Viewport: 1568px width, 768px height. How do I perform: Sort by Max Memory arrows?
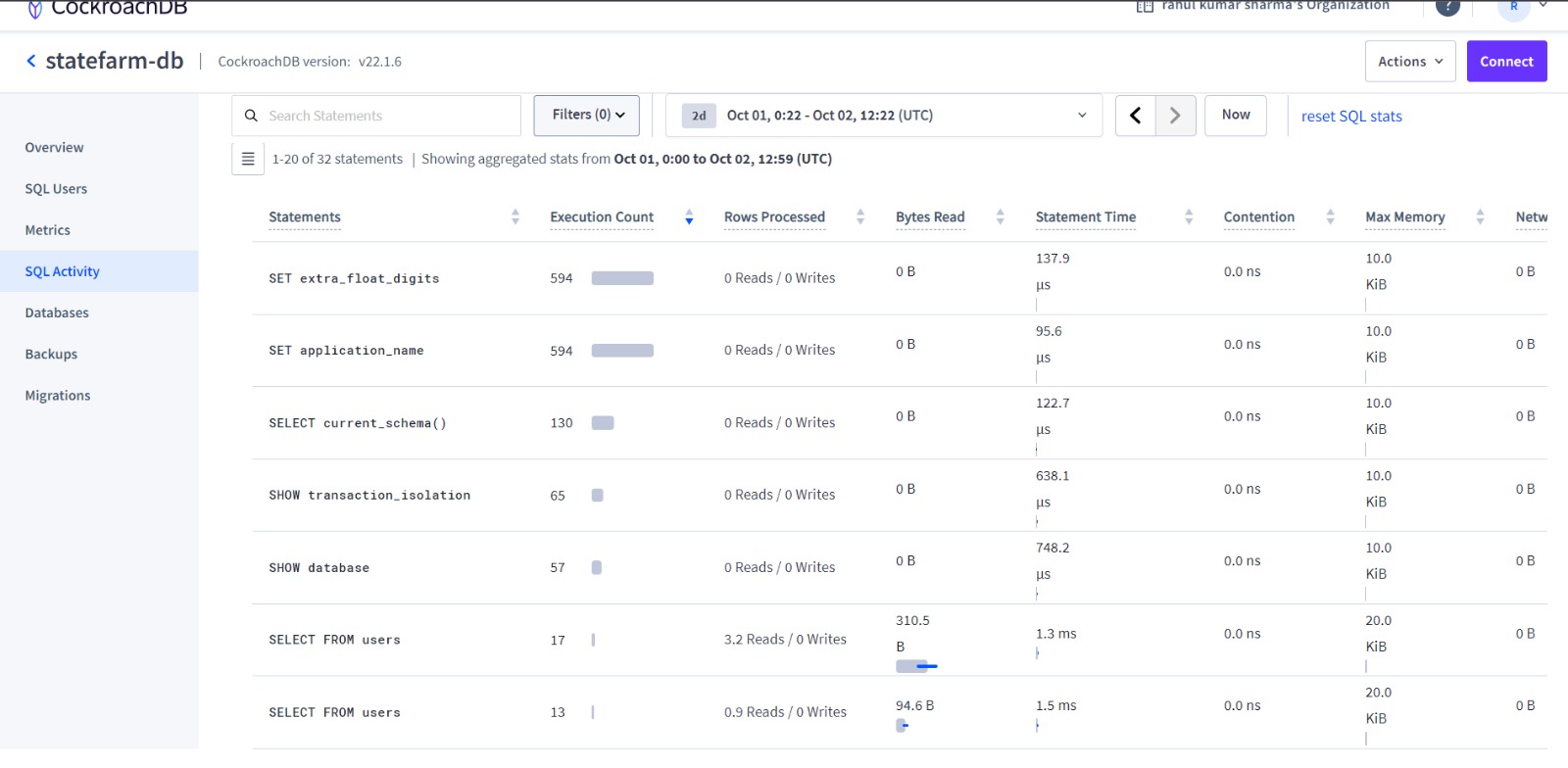point(1480,217)
